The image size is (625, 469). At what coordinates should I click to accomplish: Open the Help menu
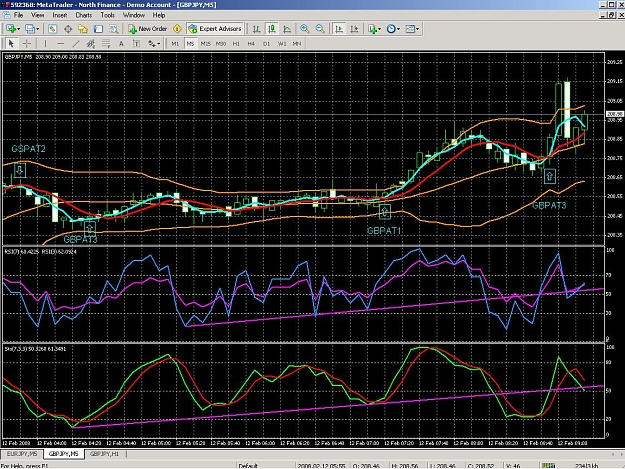pyautogui.click(x=159, y=15)
